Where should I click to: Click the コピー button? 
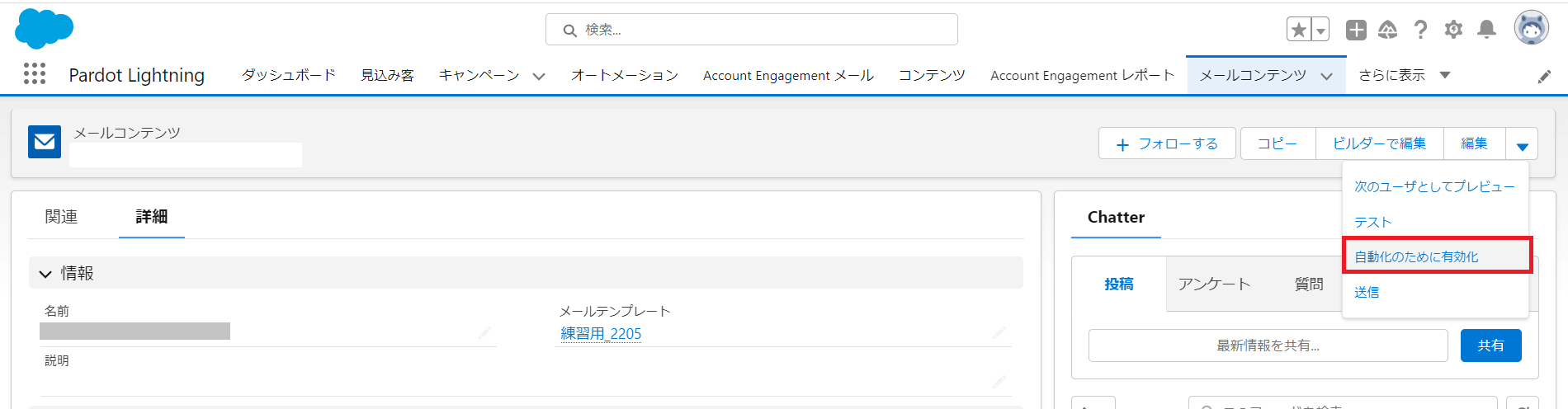[x=1278, y=143]
